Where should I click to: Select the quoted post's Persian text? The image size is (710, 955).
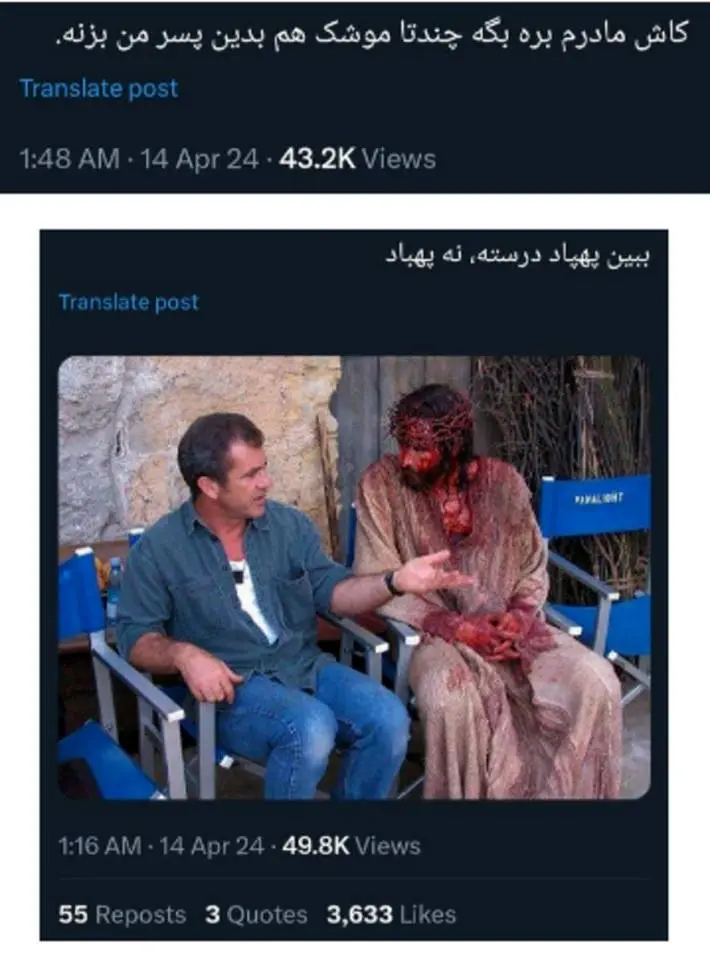point(518,255)
